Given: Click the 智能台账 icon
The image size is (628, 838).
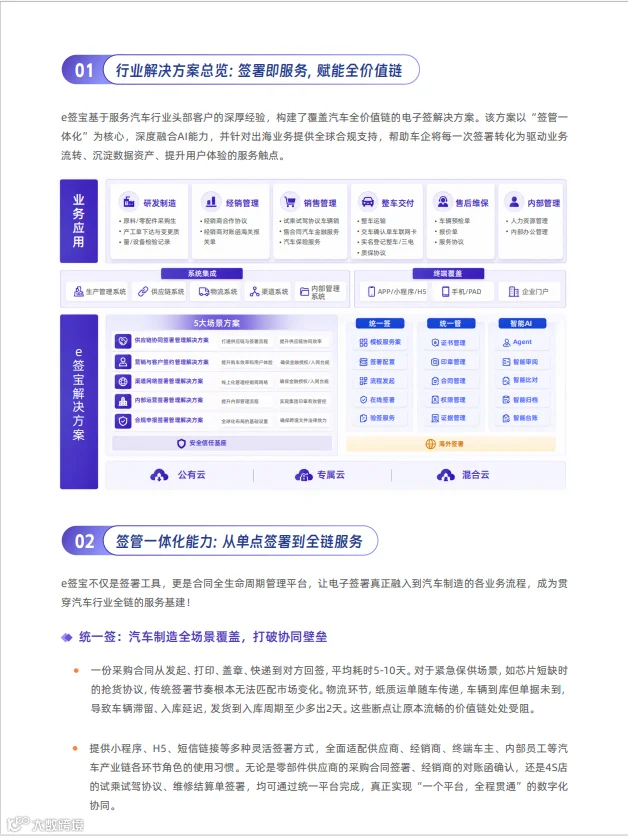Looking at the screenshot, I should (506, 418).
